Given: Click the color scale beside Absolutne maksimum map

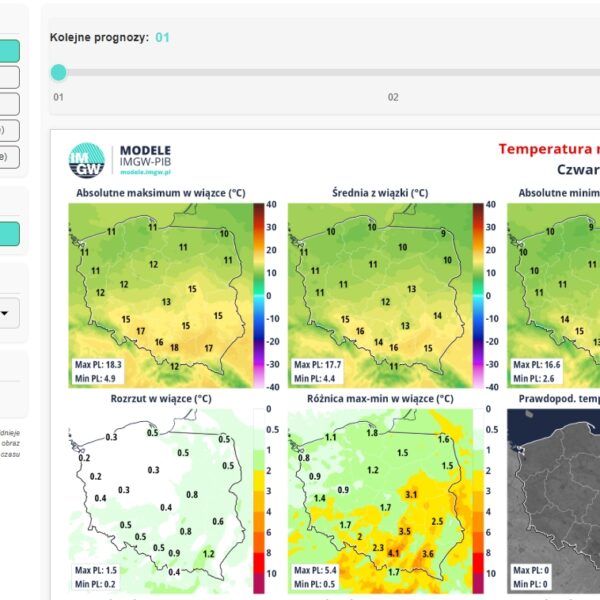Looking at the screenshot, I should pos(258,295).
